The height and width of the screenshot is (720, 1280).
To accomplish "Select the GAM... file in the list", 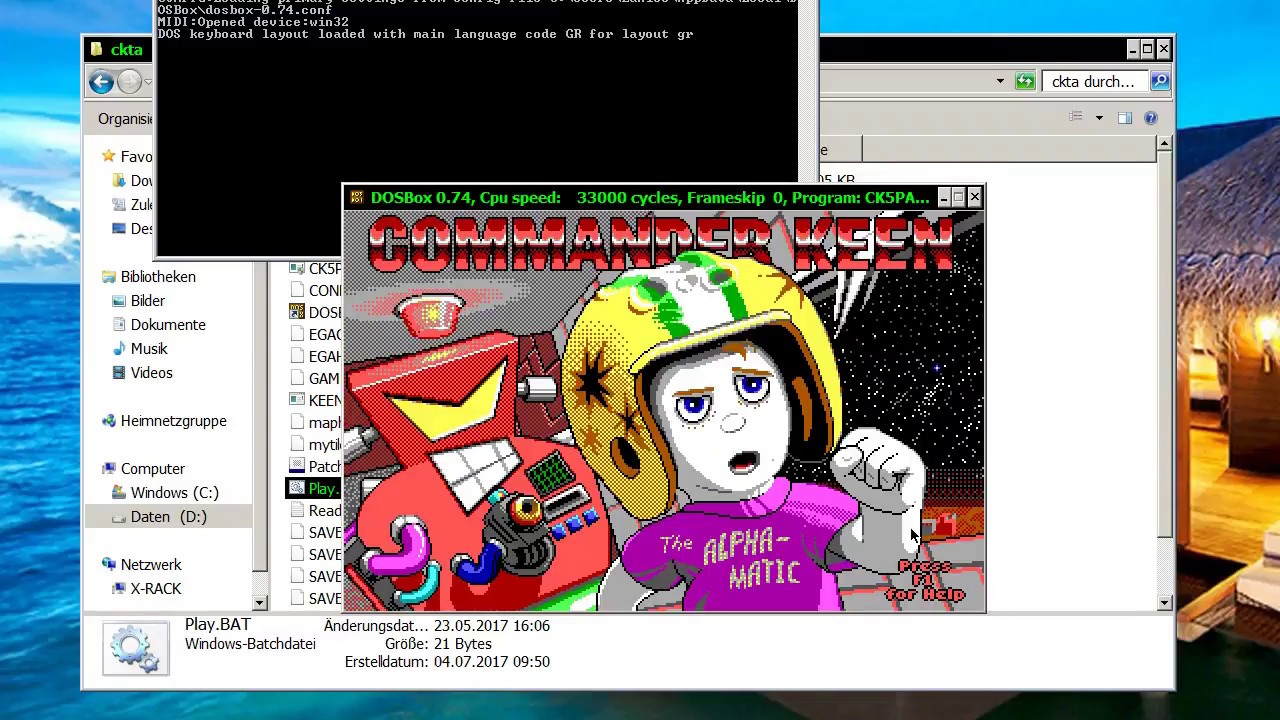I will (314, 378).
